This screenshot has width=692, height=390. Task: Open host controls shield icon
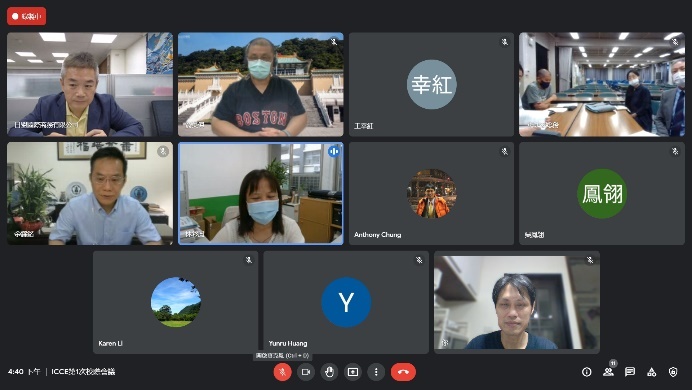(673, 372)
